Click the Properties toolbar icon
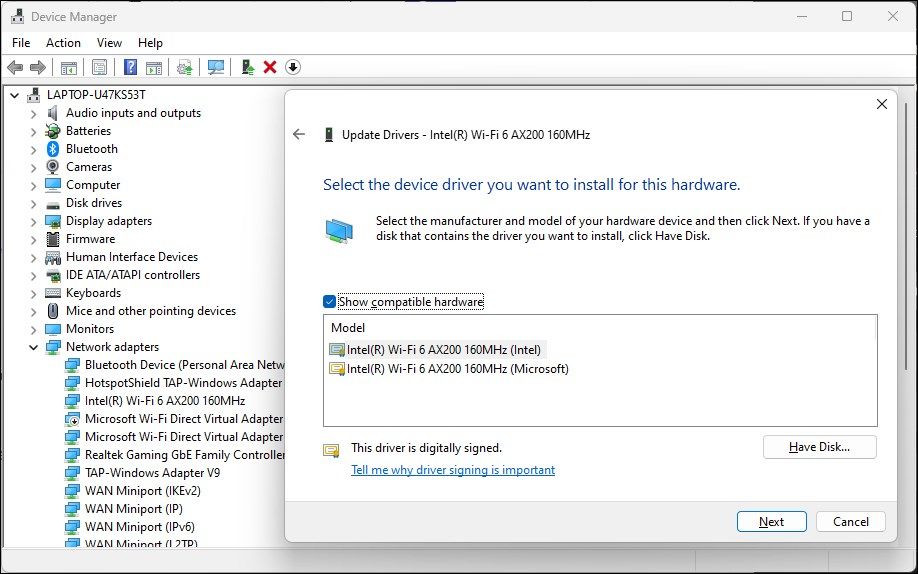 click(x=99, y=67)
